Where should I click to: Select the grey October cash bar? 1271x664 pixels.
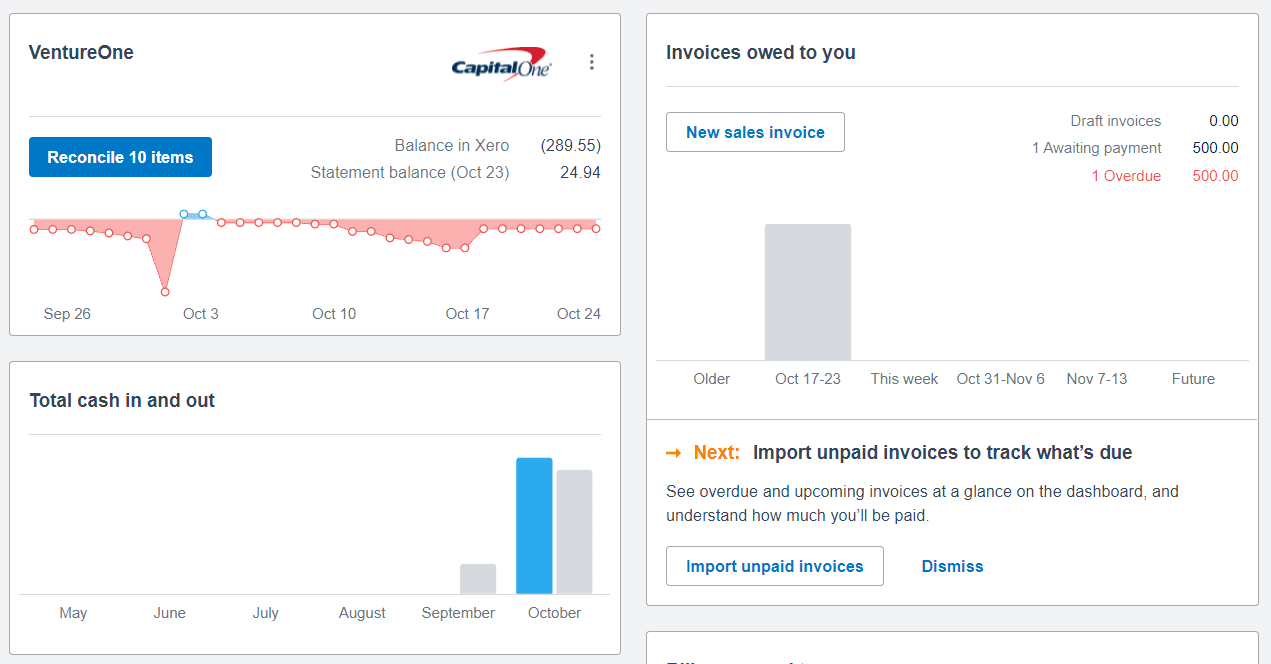(x=574, y=532)
